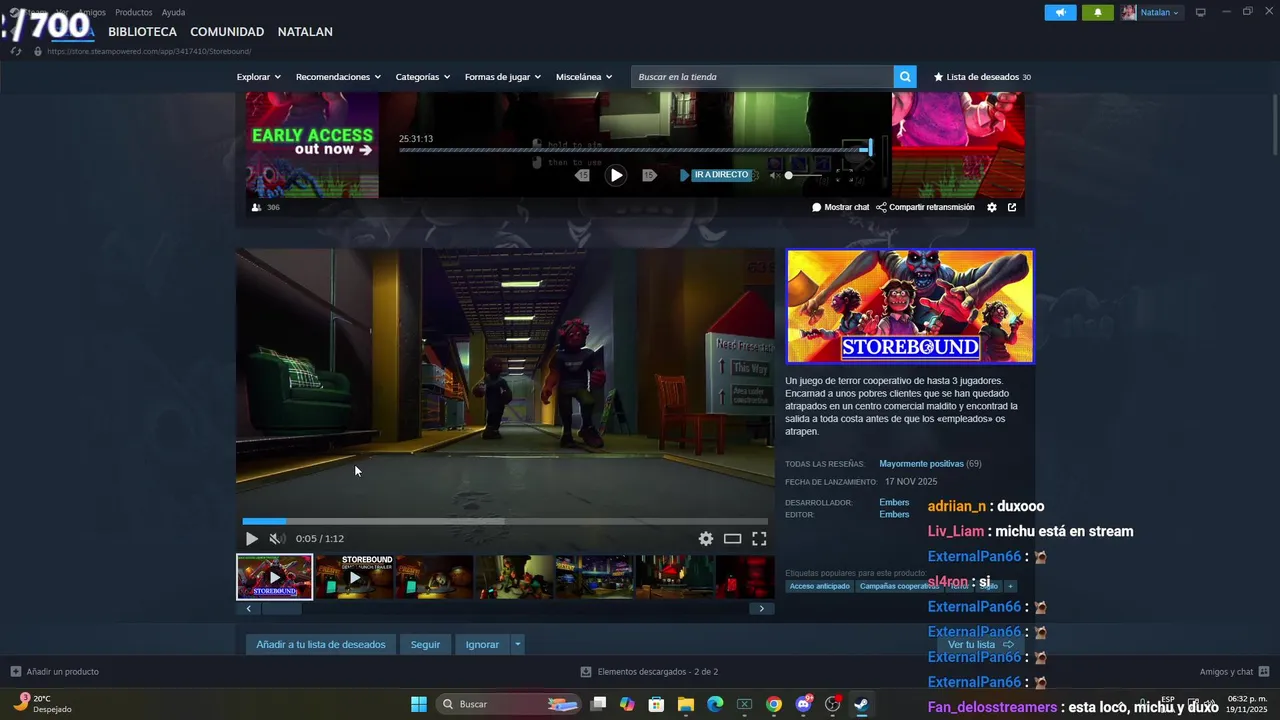Play the Storebound trailer video
Viewport: 1280px width, 720px height.
pos(252,538)
